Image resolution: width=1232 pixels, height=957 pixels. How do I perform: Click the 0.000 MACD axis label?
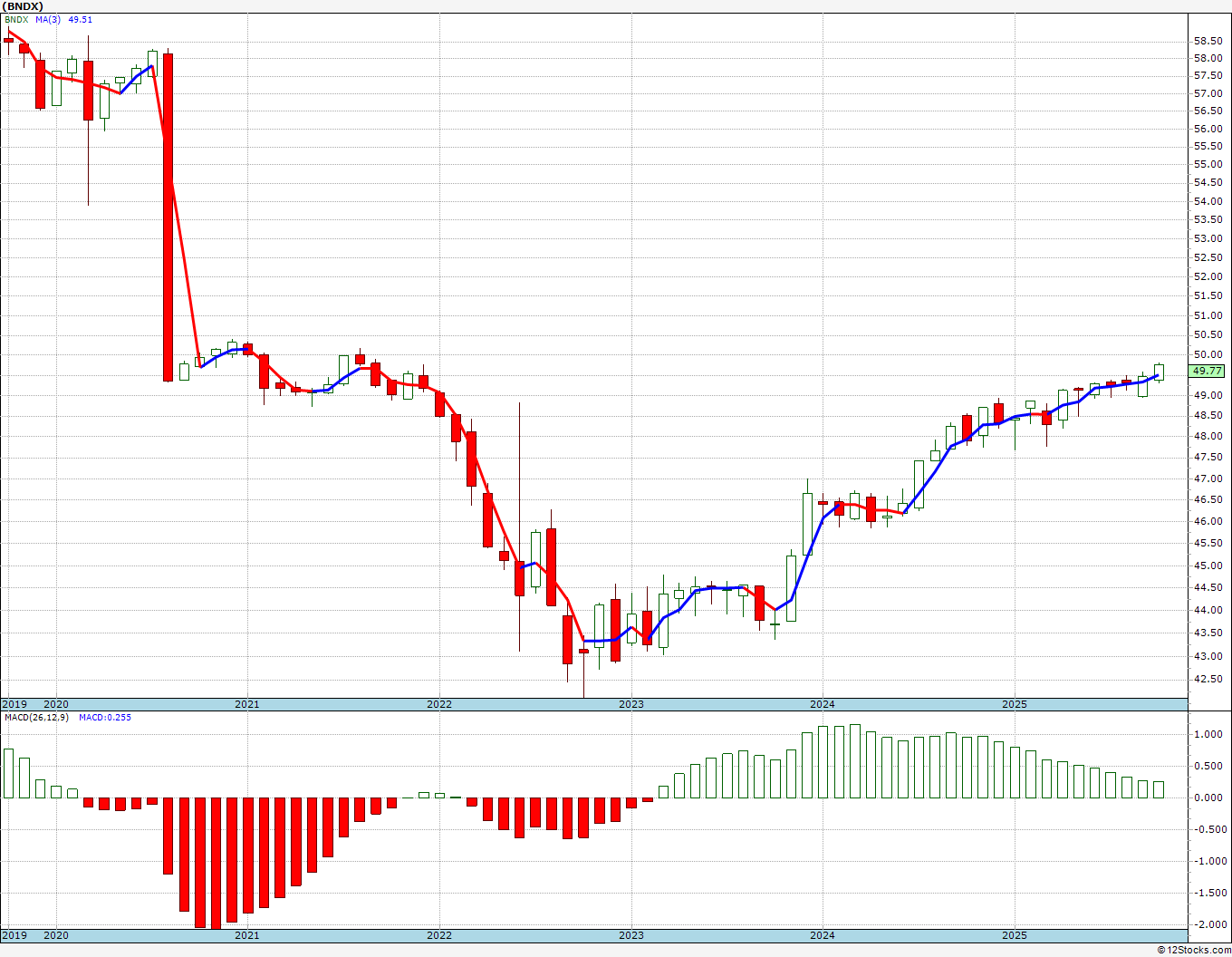pos(1209,797)
